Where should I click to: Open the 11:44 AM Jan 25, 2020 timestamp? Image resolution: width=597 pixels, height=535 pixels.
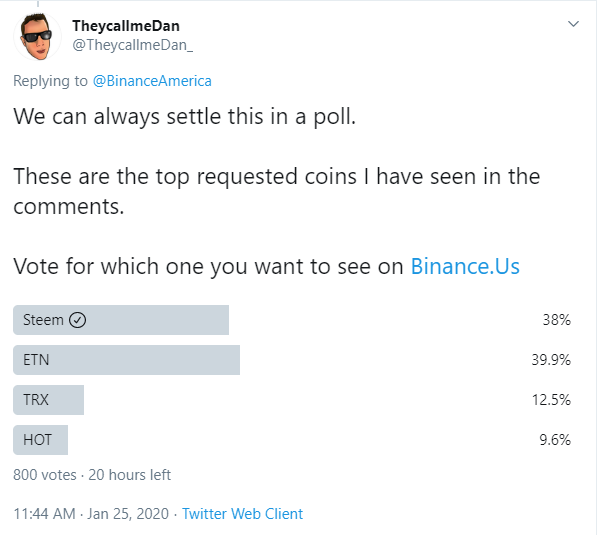91,514
